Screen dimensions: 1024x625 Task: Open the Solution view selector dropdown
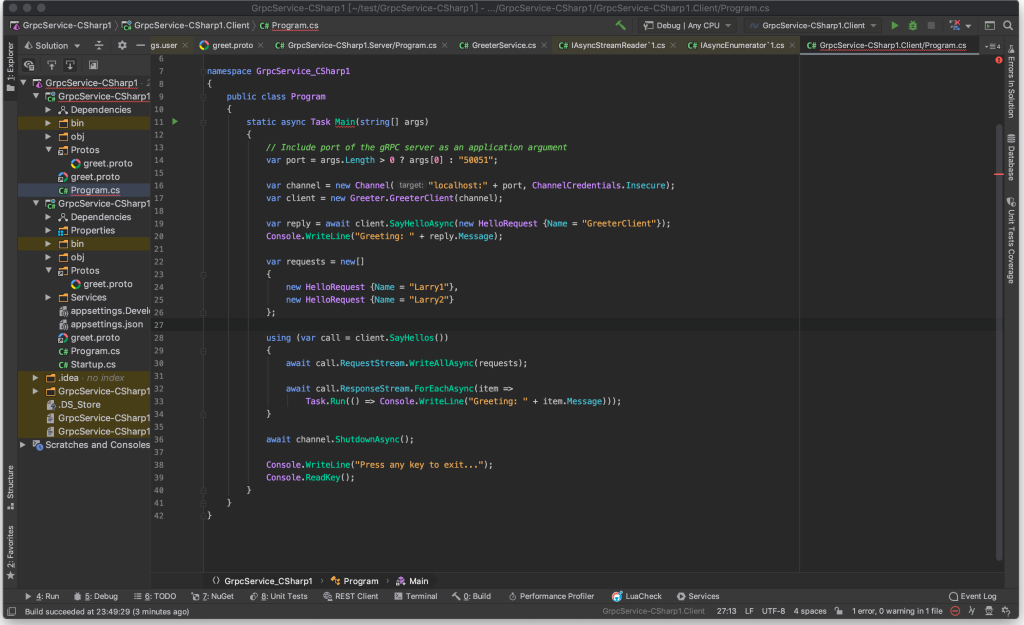click(52, 45)
